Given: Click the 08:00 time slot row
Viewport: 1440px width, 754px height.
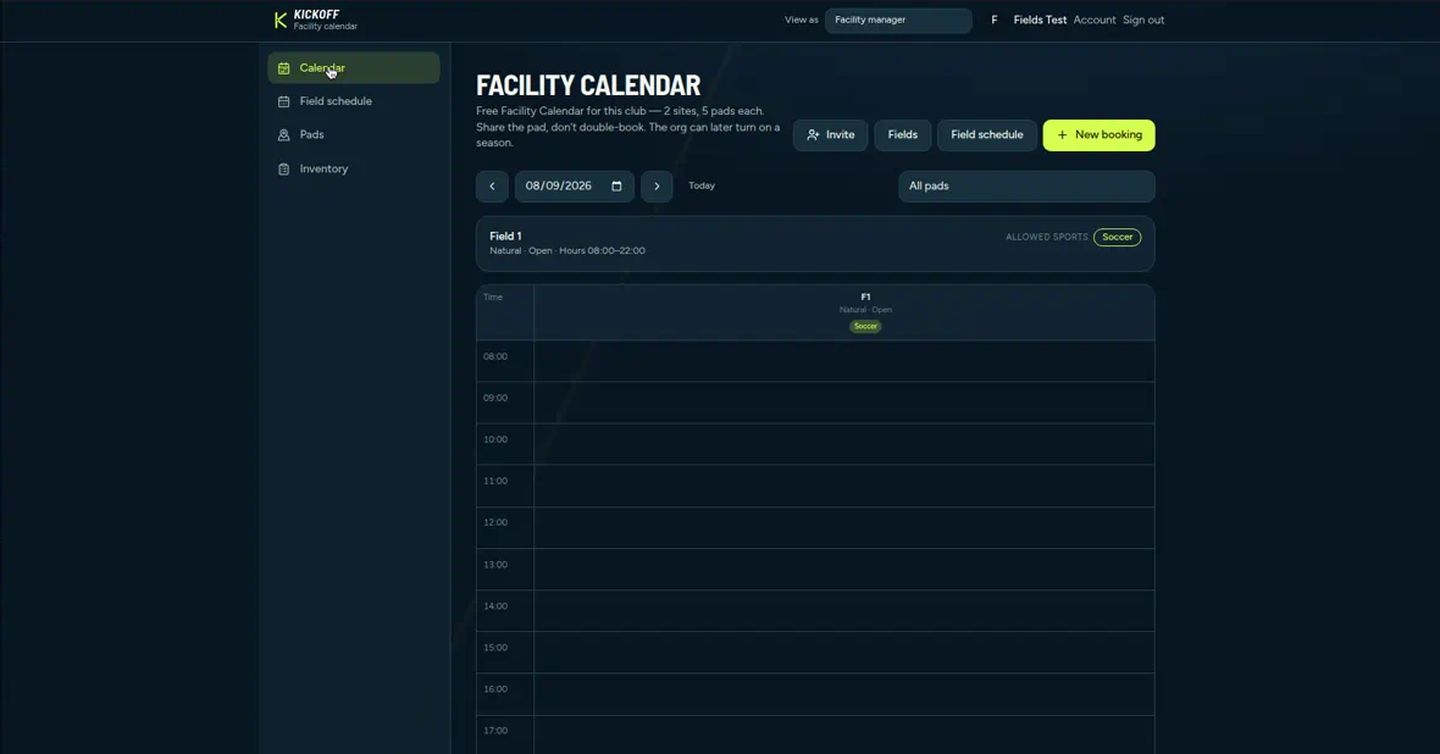Looking at the screenshot, I should click(815, 361).
